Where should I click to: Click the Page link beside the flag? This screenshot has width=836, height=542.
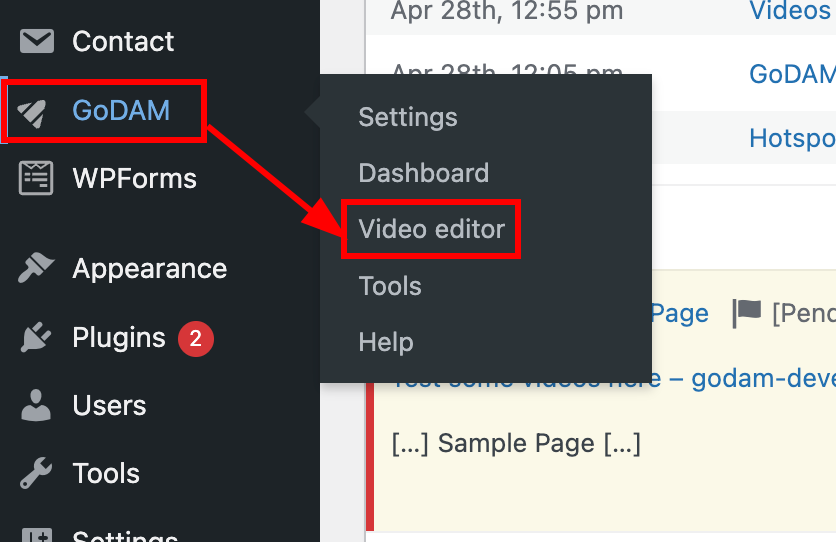tap(680, 314)
